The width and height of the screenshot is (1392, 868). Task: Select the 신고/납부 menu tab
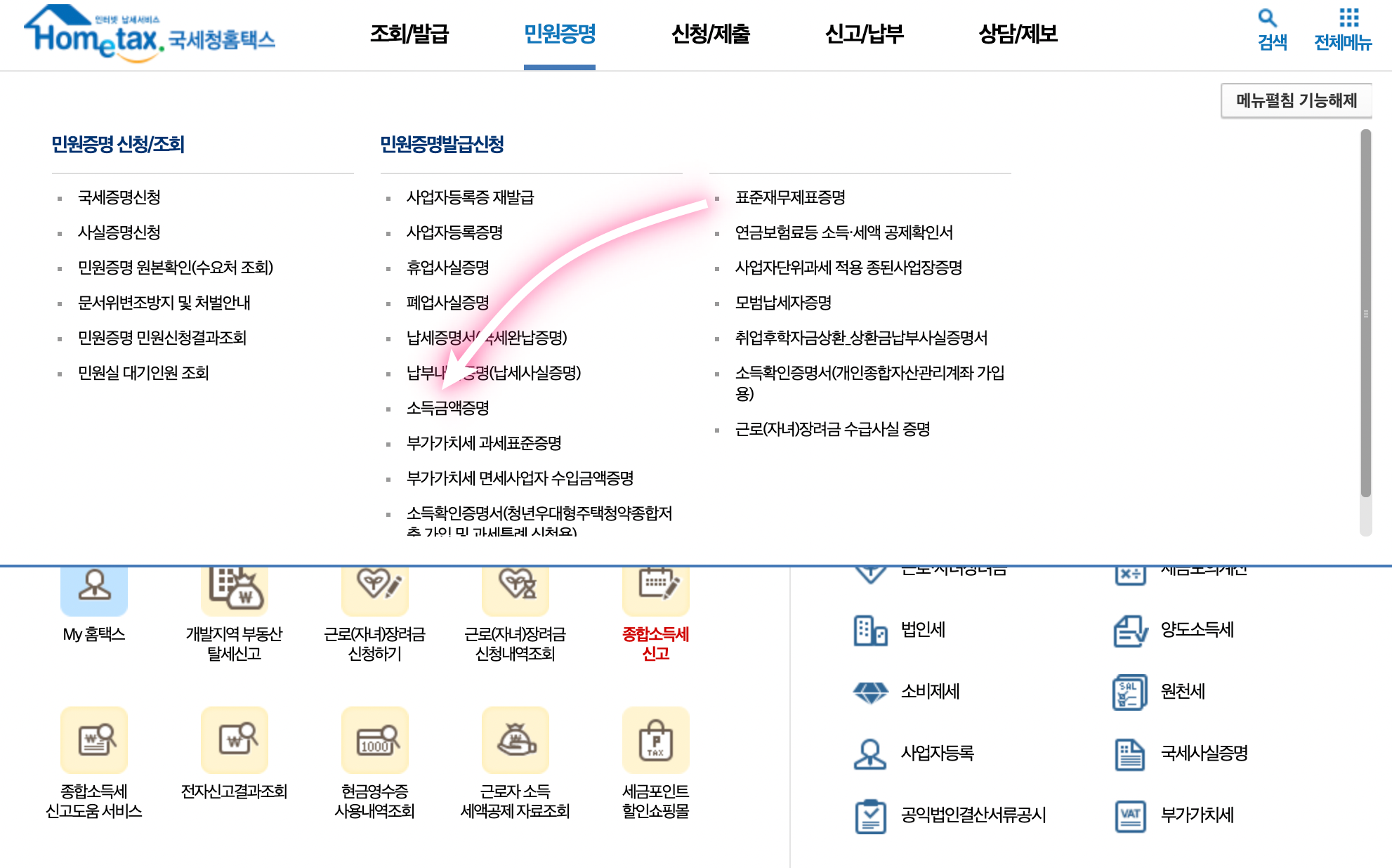pyautogui.click(x=864, y=34)
